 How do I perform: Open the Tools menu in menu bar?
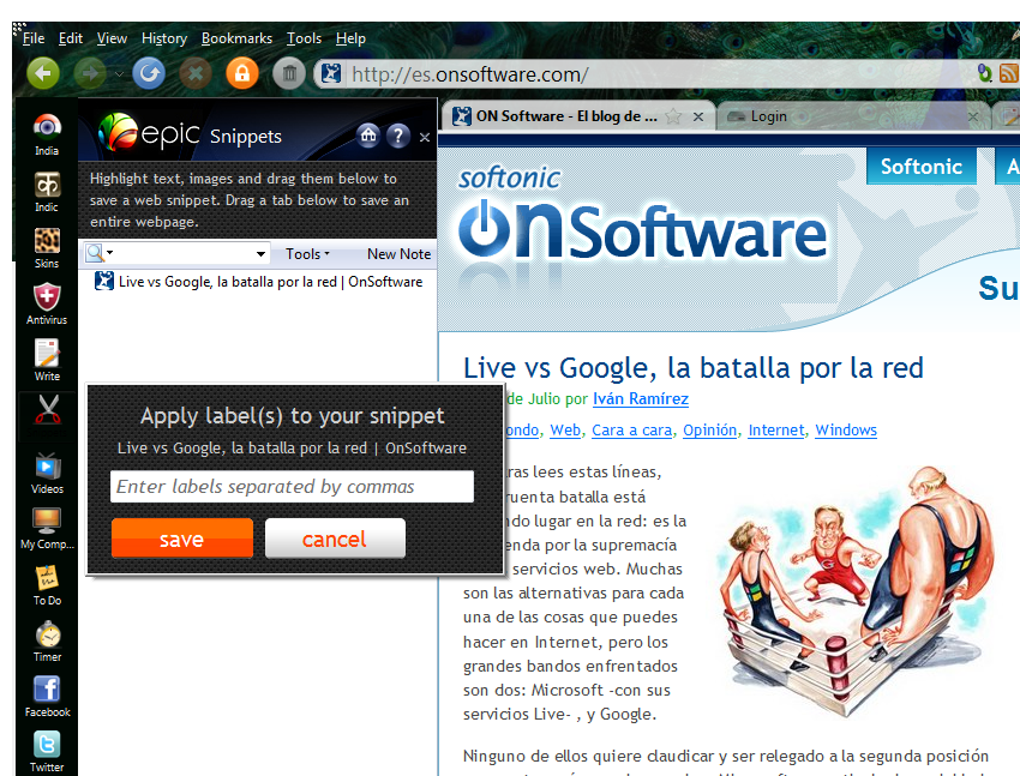(304, 38)
